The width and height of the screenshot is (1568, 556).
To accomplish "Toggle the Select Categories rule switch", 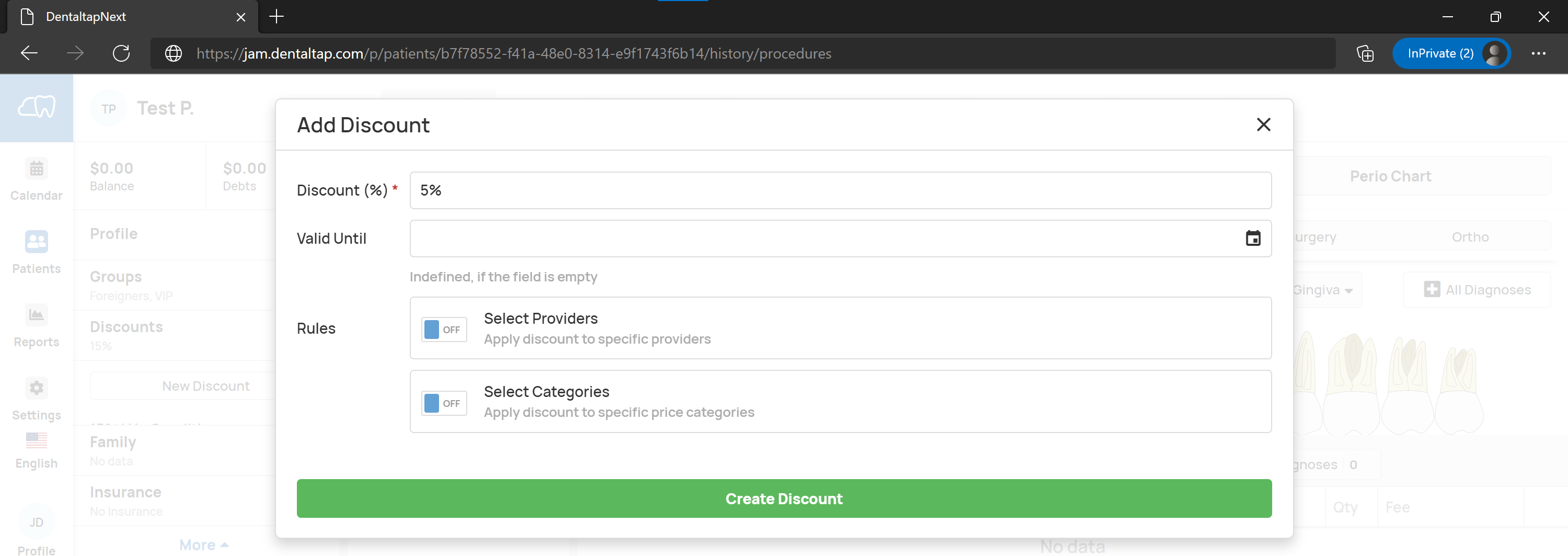I will (444, 403).
